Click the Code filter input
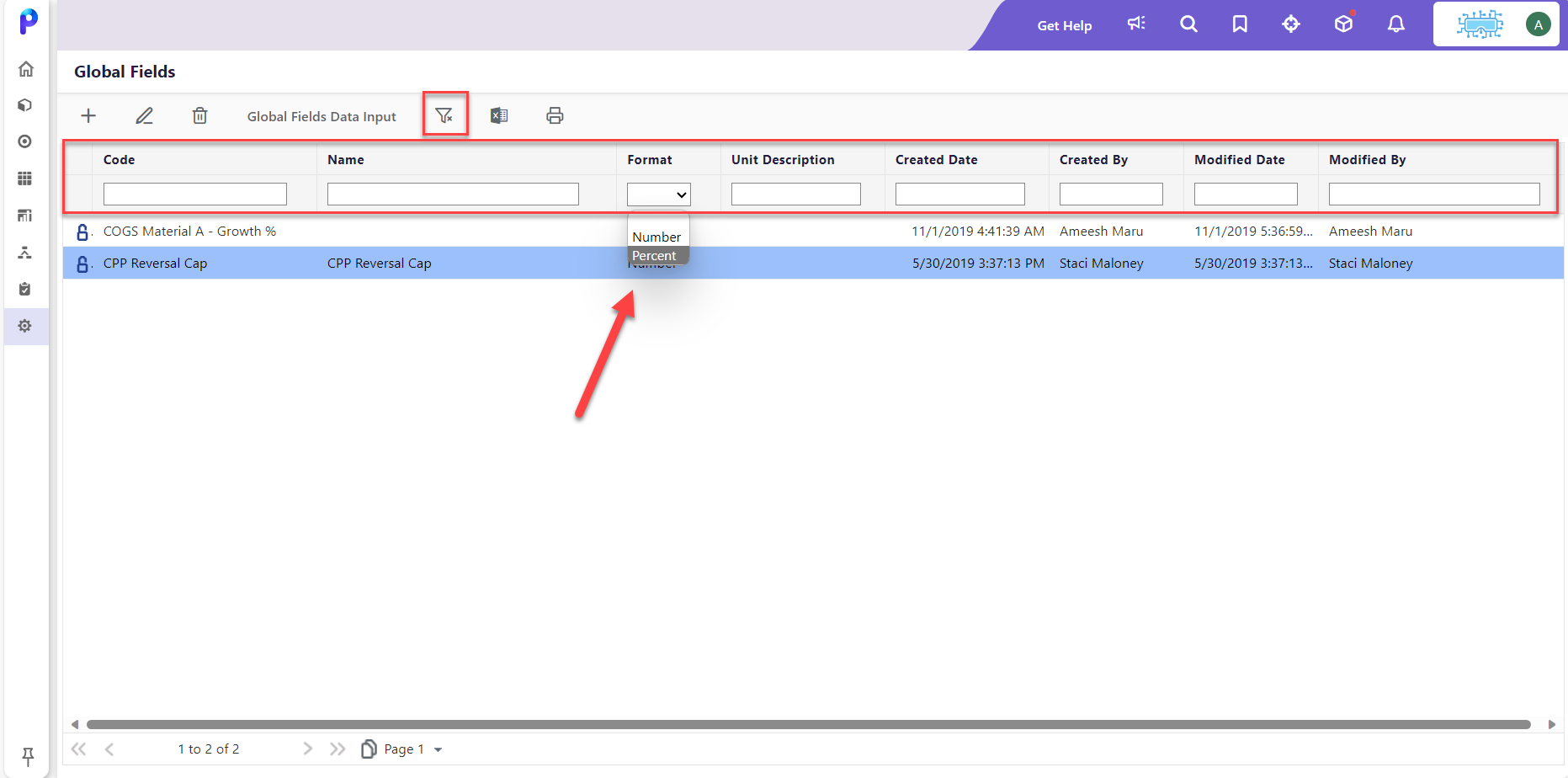The height and width of the screenshot is (778, 1568). [195, 194]
